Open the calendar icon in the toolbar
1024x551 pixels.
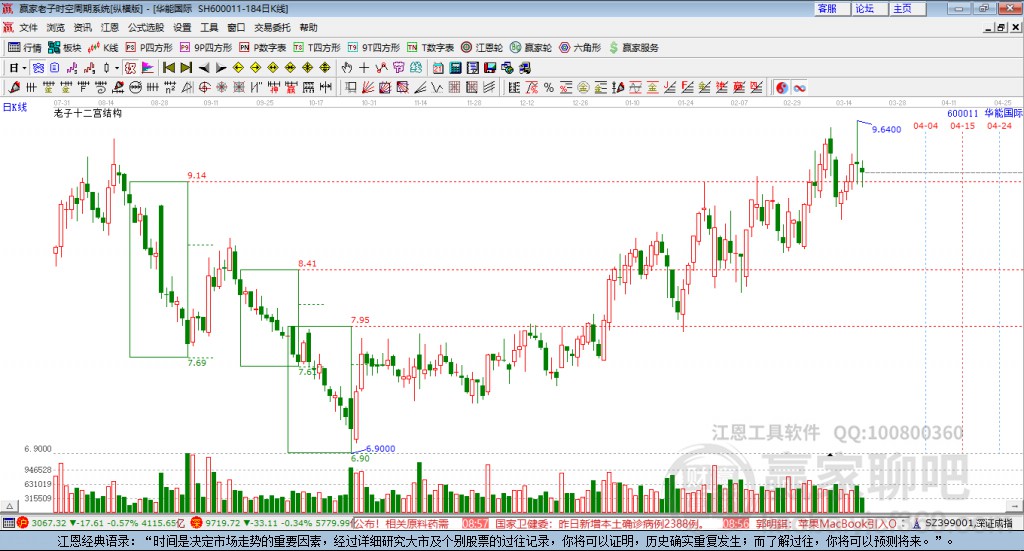click(438, 68)
